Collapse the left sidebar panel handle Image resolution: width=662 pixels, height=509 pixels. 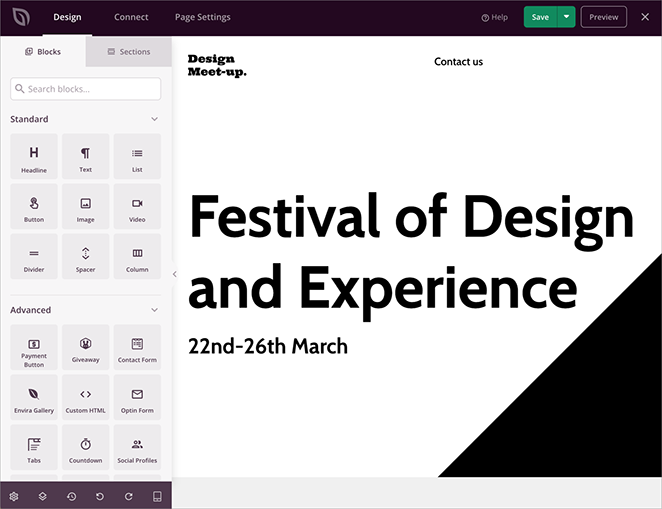coord(175,274)
